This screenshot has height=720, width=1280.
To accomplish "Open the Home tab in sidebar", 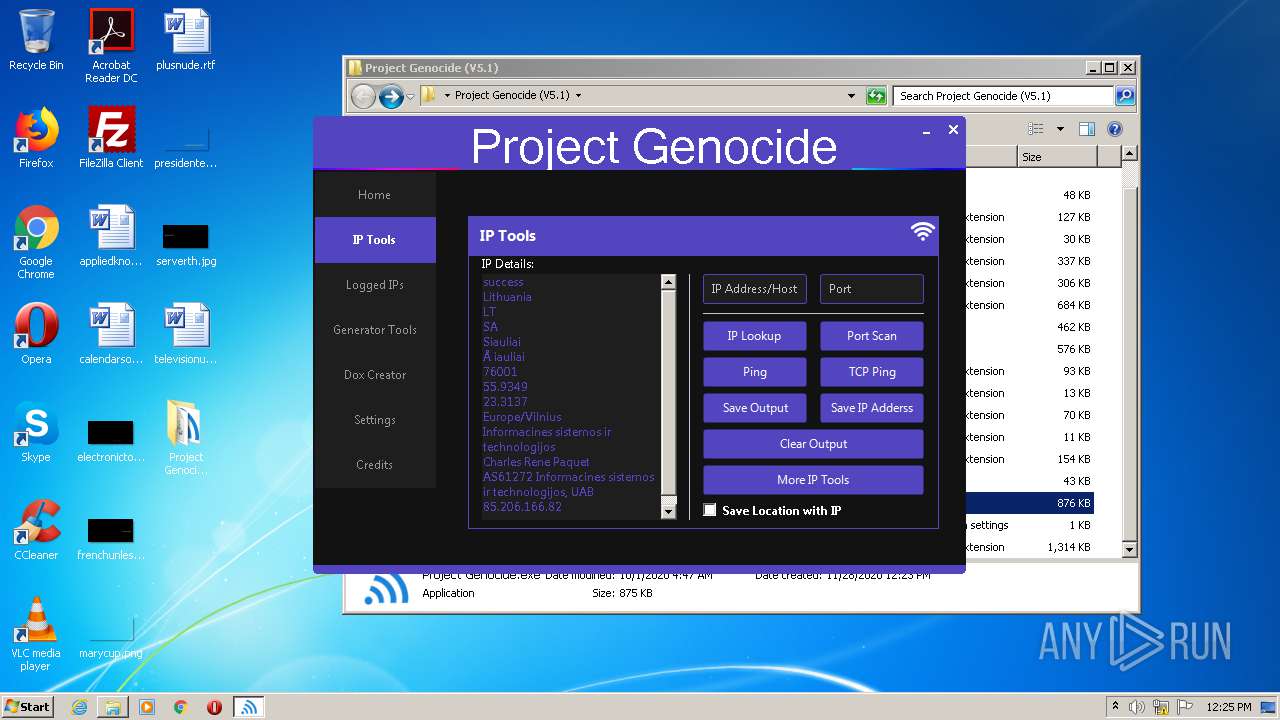I will click(x=375, y=195).
